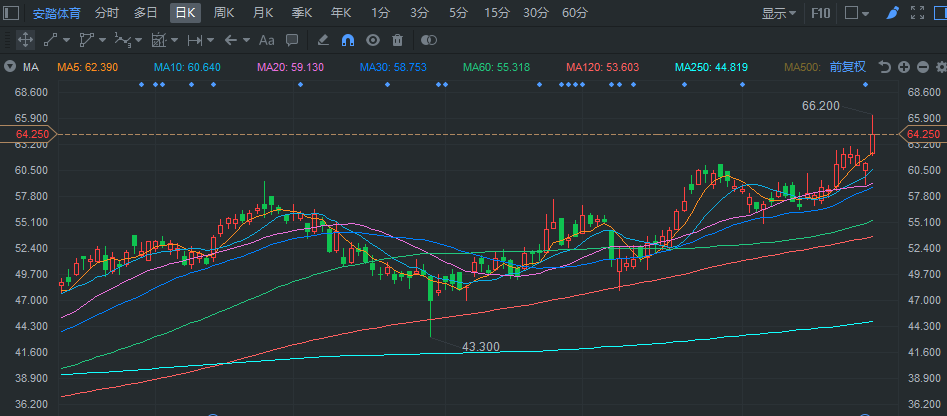Open dropdown arrow next to line tool
This screenshot has height=416, width=947.
[x=66, y=40]
